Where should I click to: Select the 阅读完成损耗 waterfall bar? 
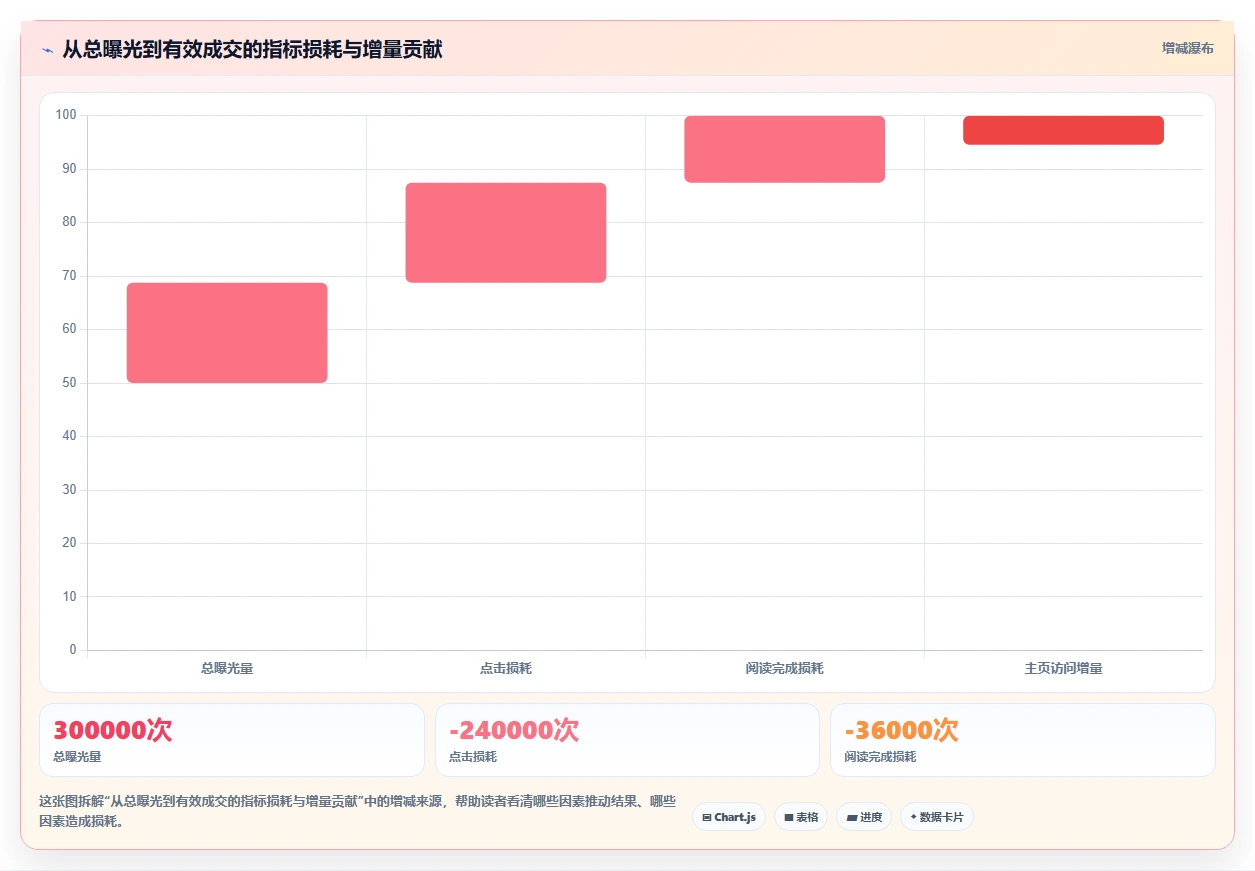click(x=785, y=149)
